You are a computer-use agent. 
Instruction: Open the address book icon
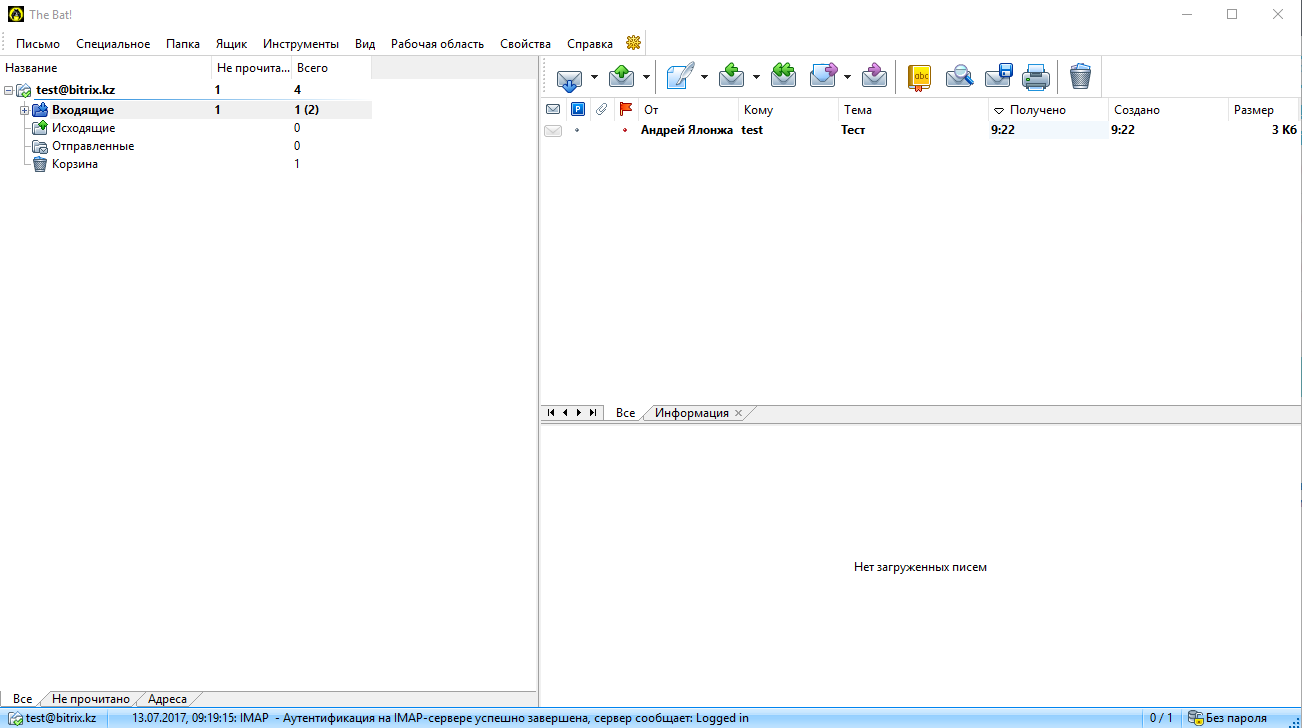pyautogui.click(x=919, y=77)
